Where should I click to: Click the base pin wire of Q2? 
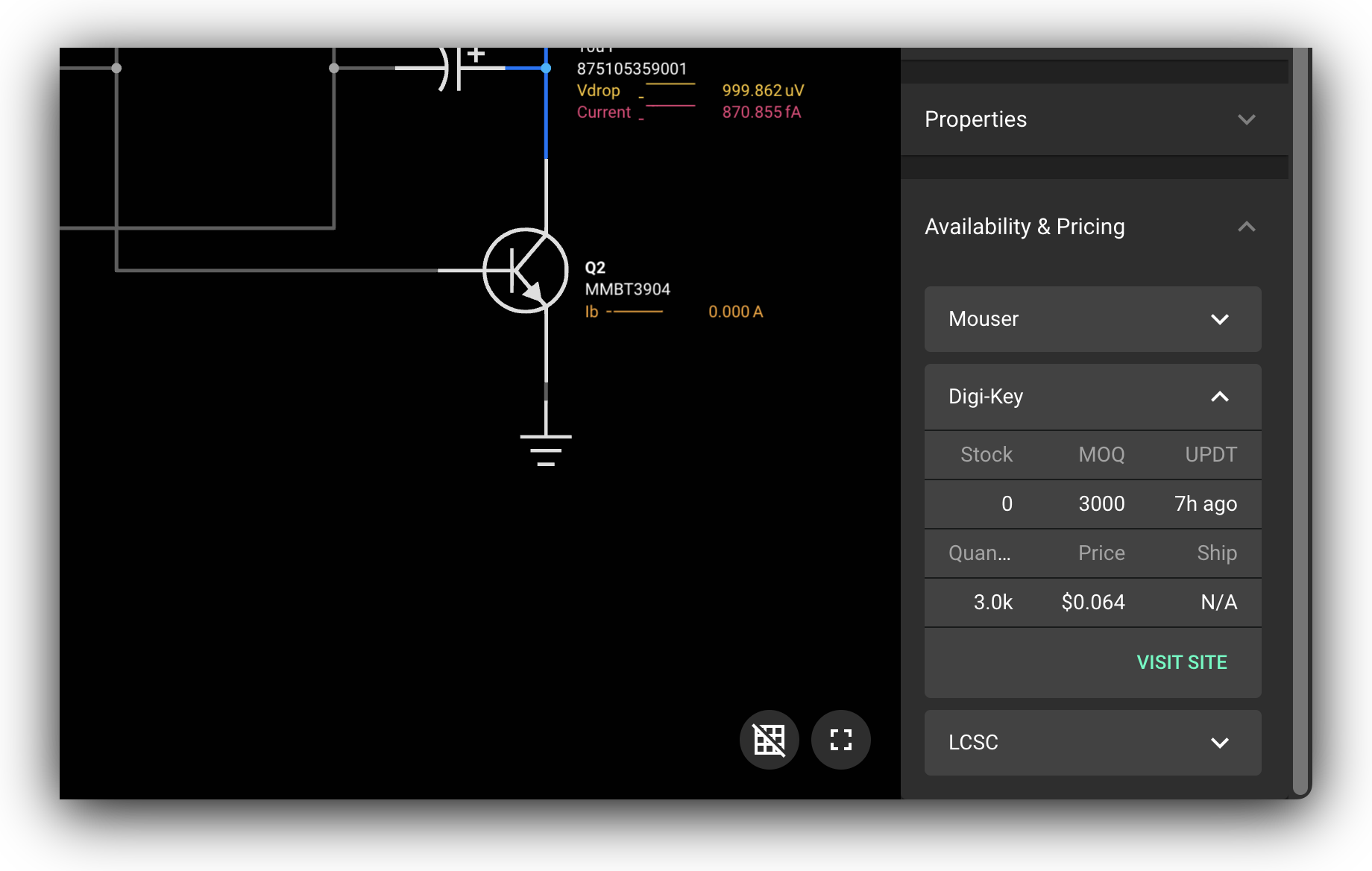(462, 270)
